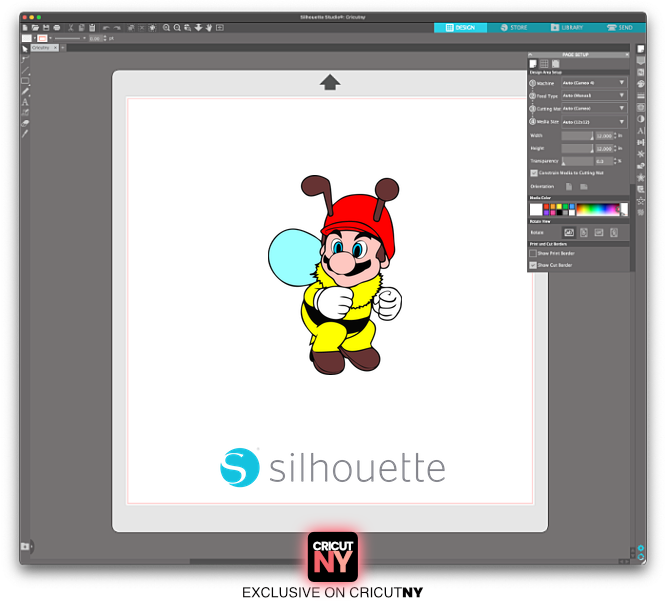Toggle Constrain Media to Cutting Mat checkbox

534,173
